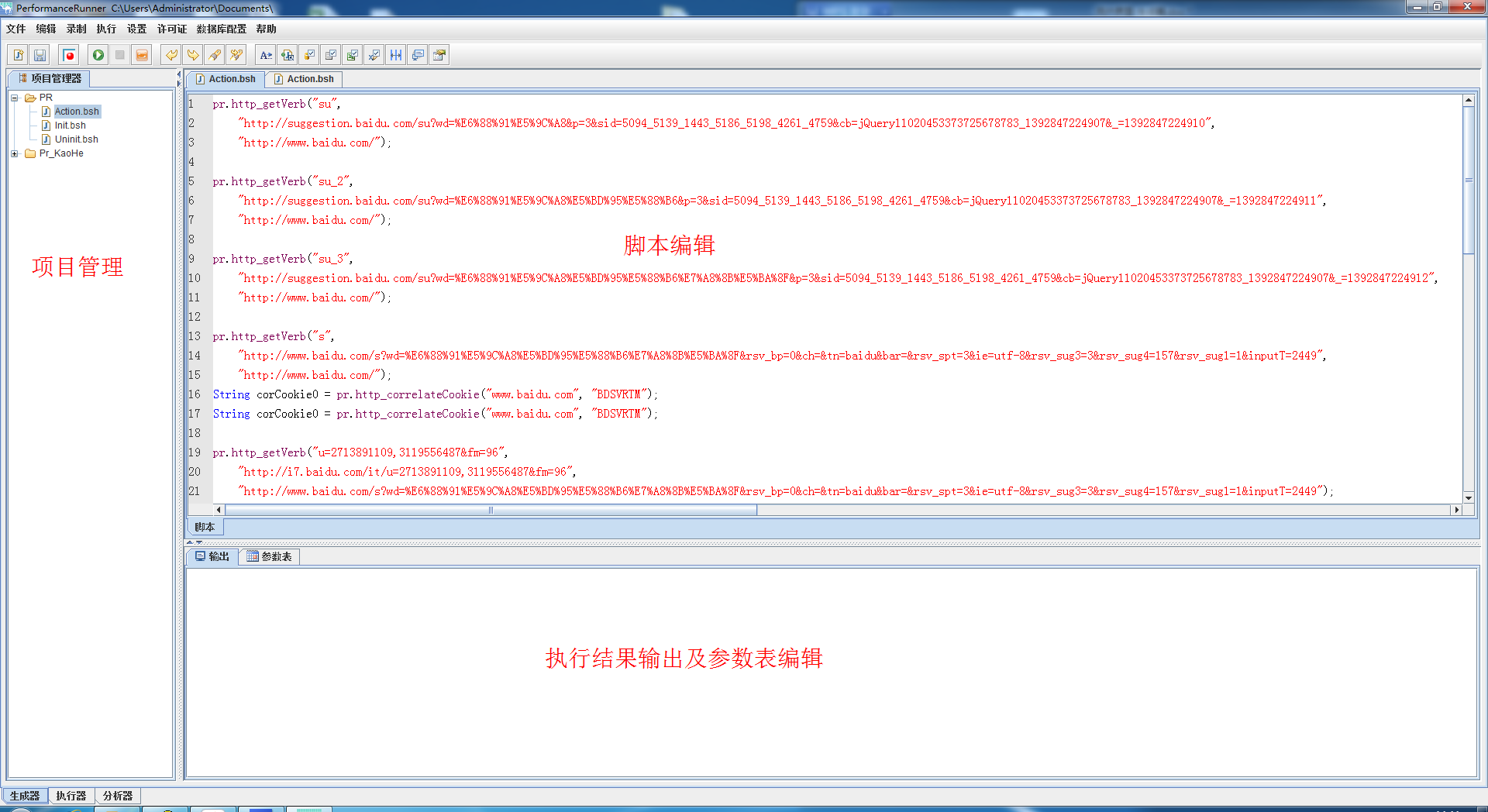The width and height of the screenshot is (1488, 812).
Task: Click the editor vertical scrollbar thumb
Action: click(x=1468, y=181)
